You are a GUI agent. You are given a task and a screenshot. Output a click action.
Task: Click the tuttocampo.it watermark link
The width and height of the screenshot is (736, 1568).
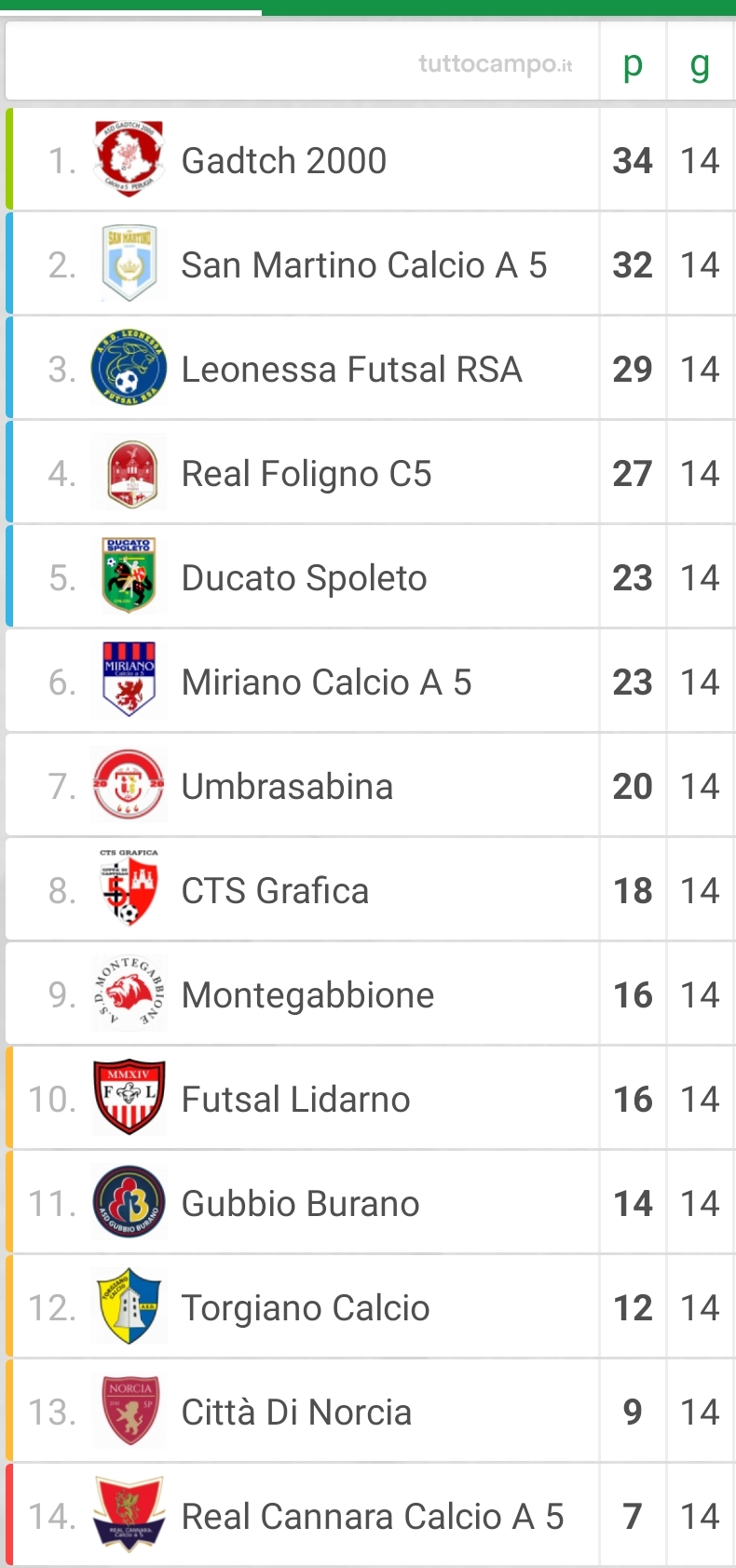[x=496, y=64]
